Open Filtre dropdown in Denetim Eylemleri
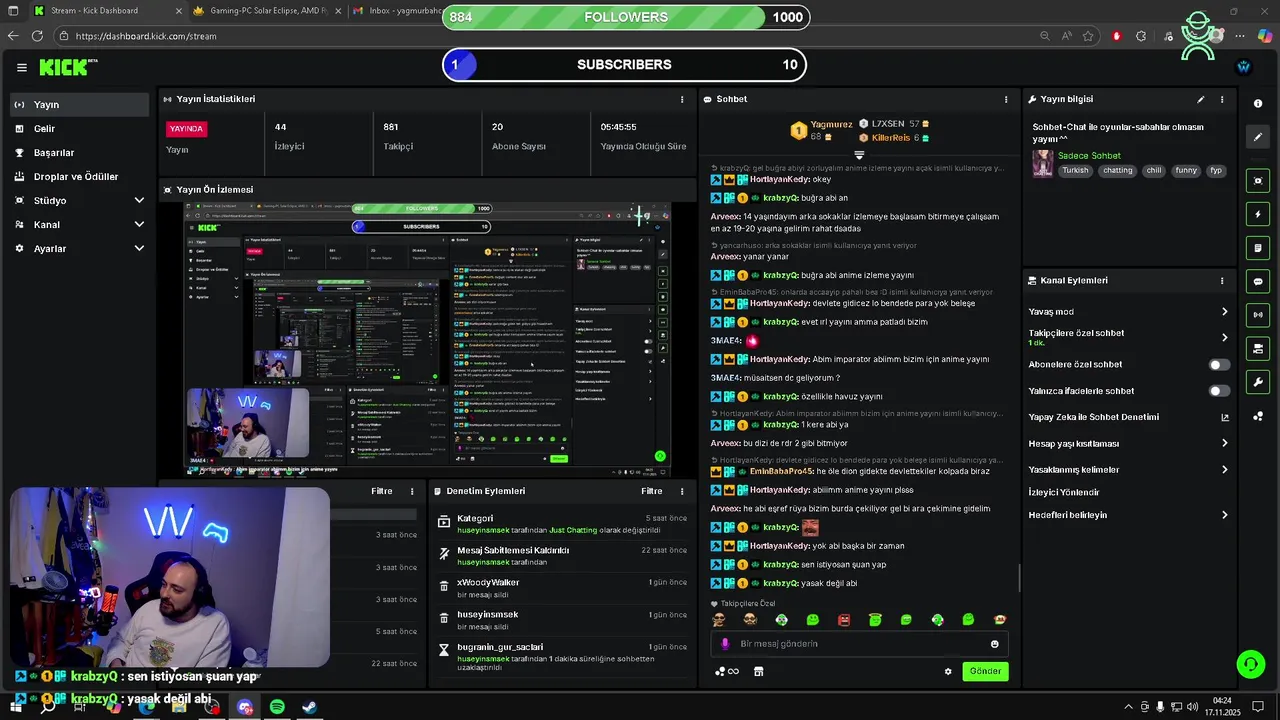The width and height of the screenshot is (1280, 720). tap(652, 491)
